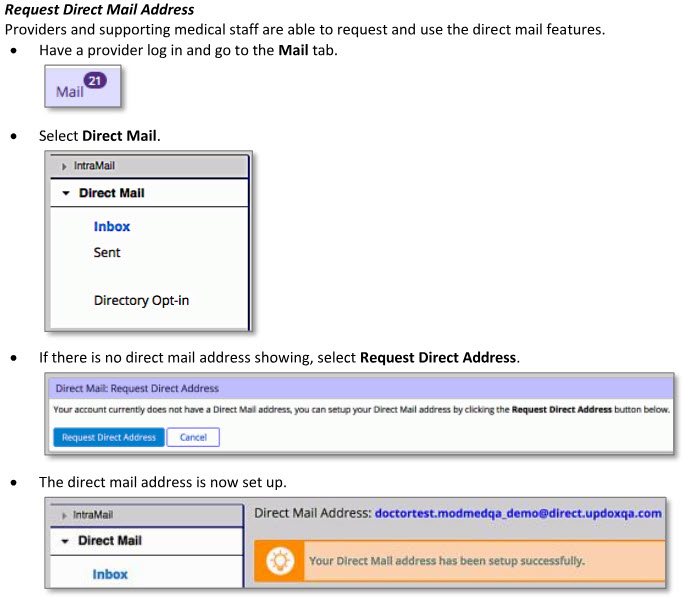
Task: Expand IntraMail arrow in sidebar with Sent folder
Action: click(65, 166)
